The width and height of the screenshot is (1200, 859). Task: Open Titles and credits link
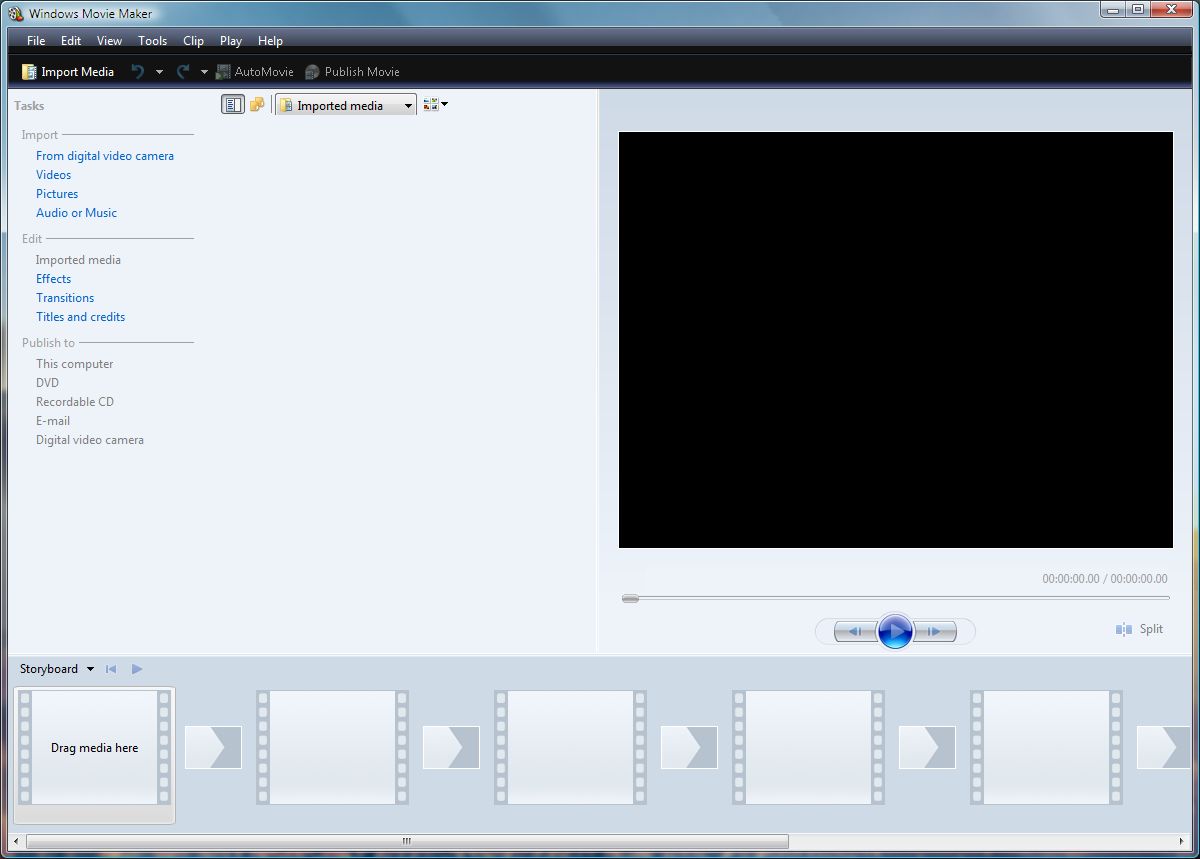(81, 317)
